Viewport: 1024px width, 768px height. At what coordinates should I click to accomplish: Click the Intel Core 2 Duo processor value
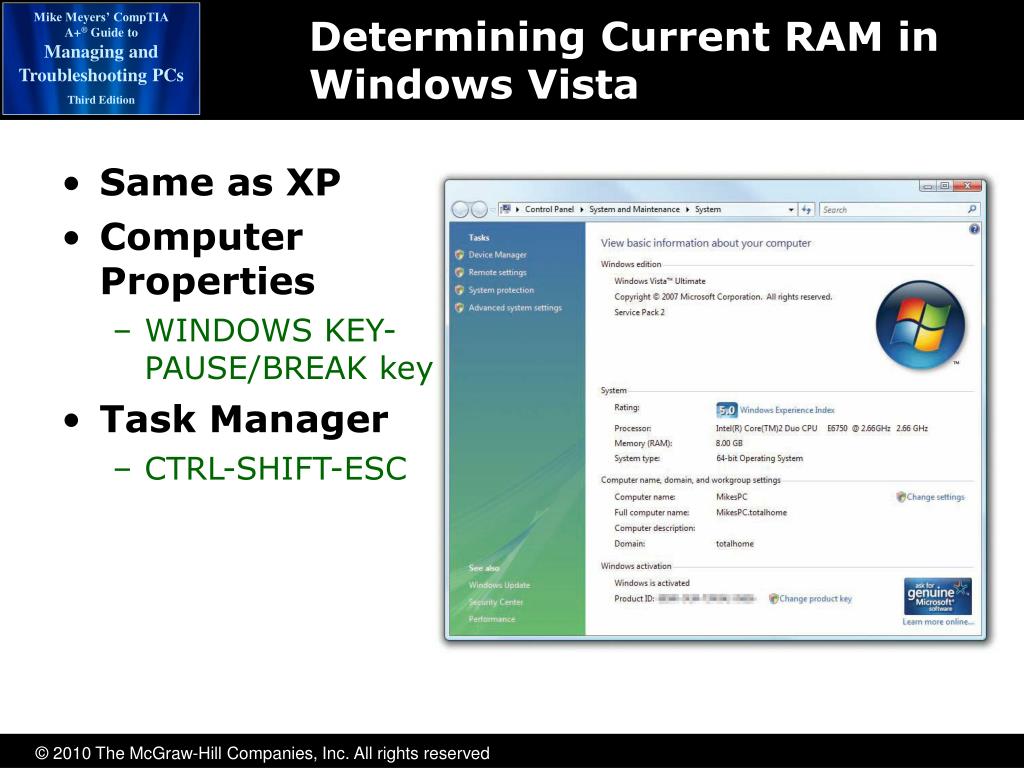point(822,428)
